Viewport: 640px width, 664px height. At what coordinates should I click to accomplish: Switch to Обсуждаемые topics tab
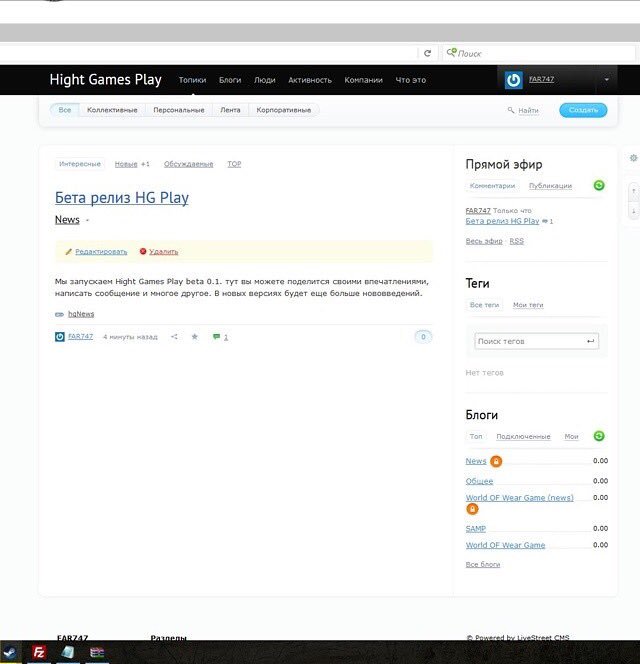click(x=188, y=164)
